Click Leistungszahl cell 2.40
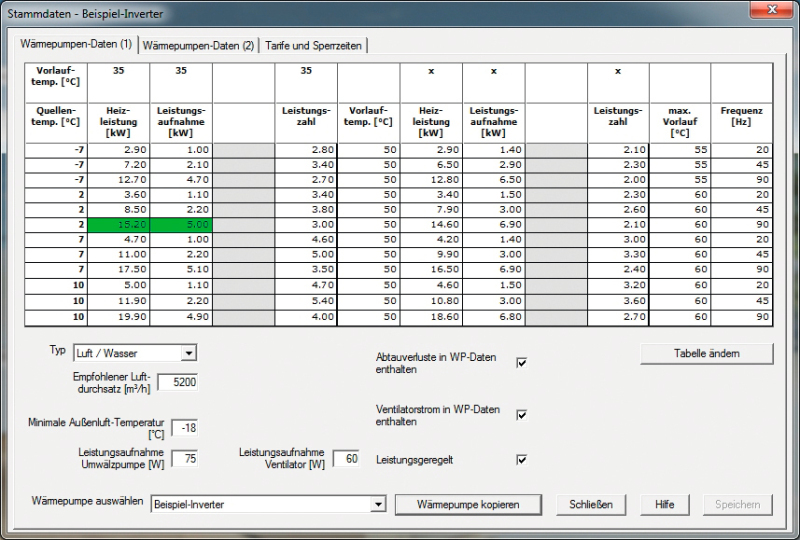Image resolution: width=800 pixels, height=540 pixels. click(x=618, y=269)
